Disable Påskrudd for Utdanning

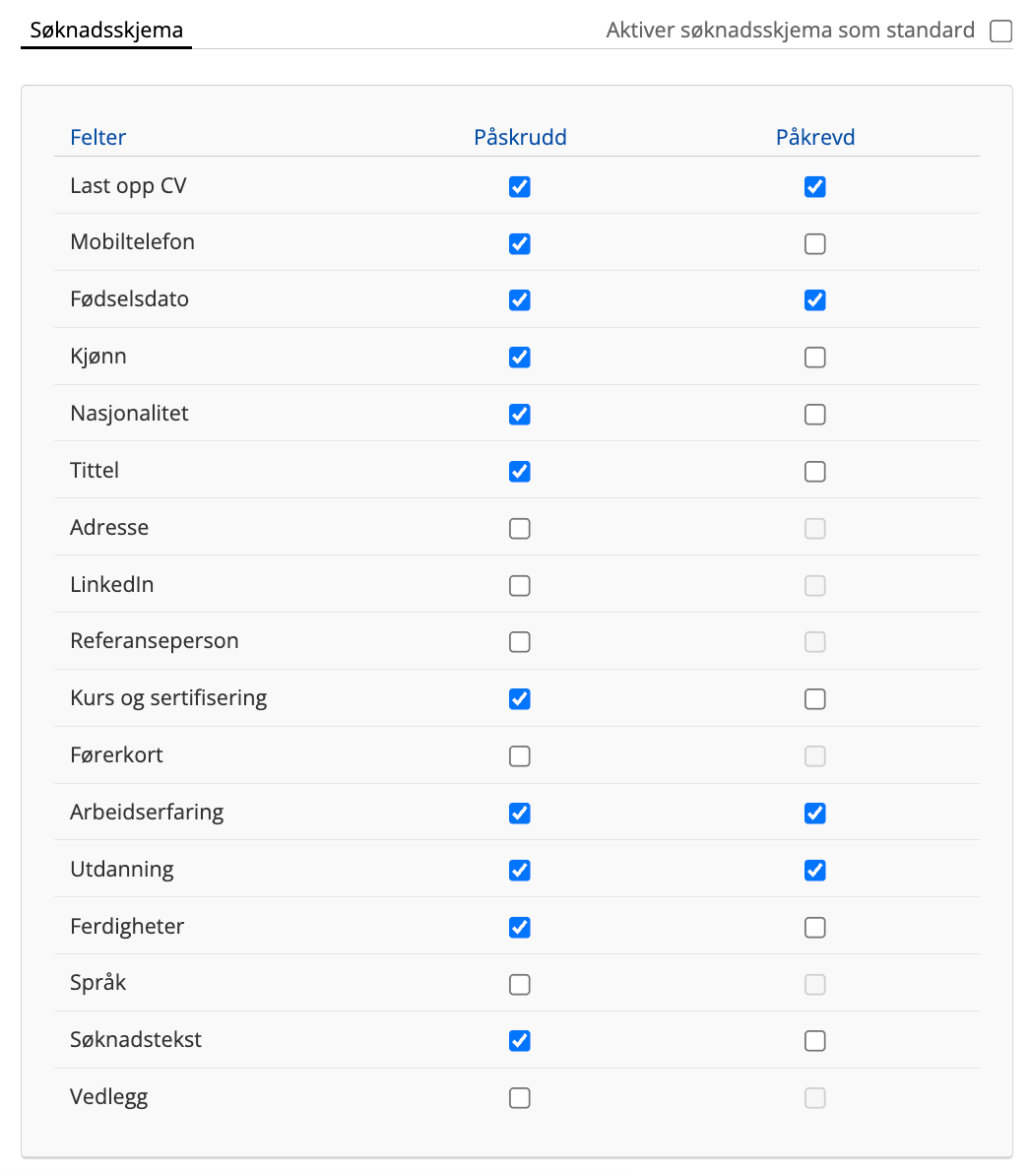[520, 870]
